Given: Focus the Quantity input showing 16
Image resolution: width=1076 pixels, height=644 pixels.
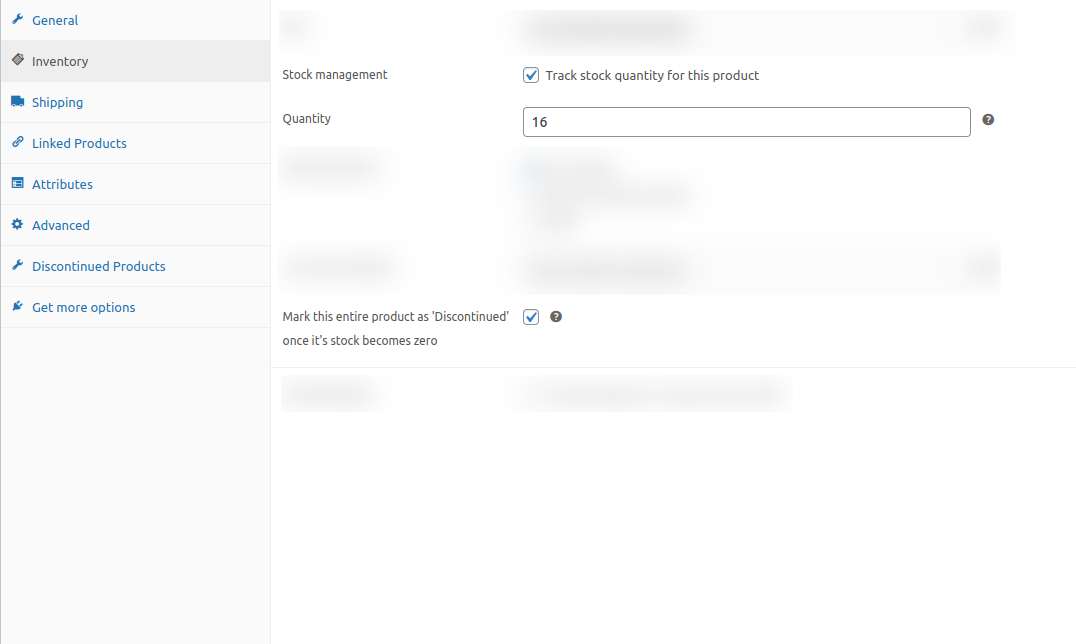Looking at the screenshot, I should click(746, 122).
